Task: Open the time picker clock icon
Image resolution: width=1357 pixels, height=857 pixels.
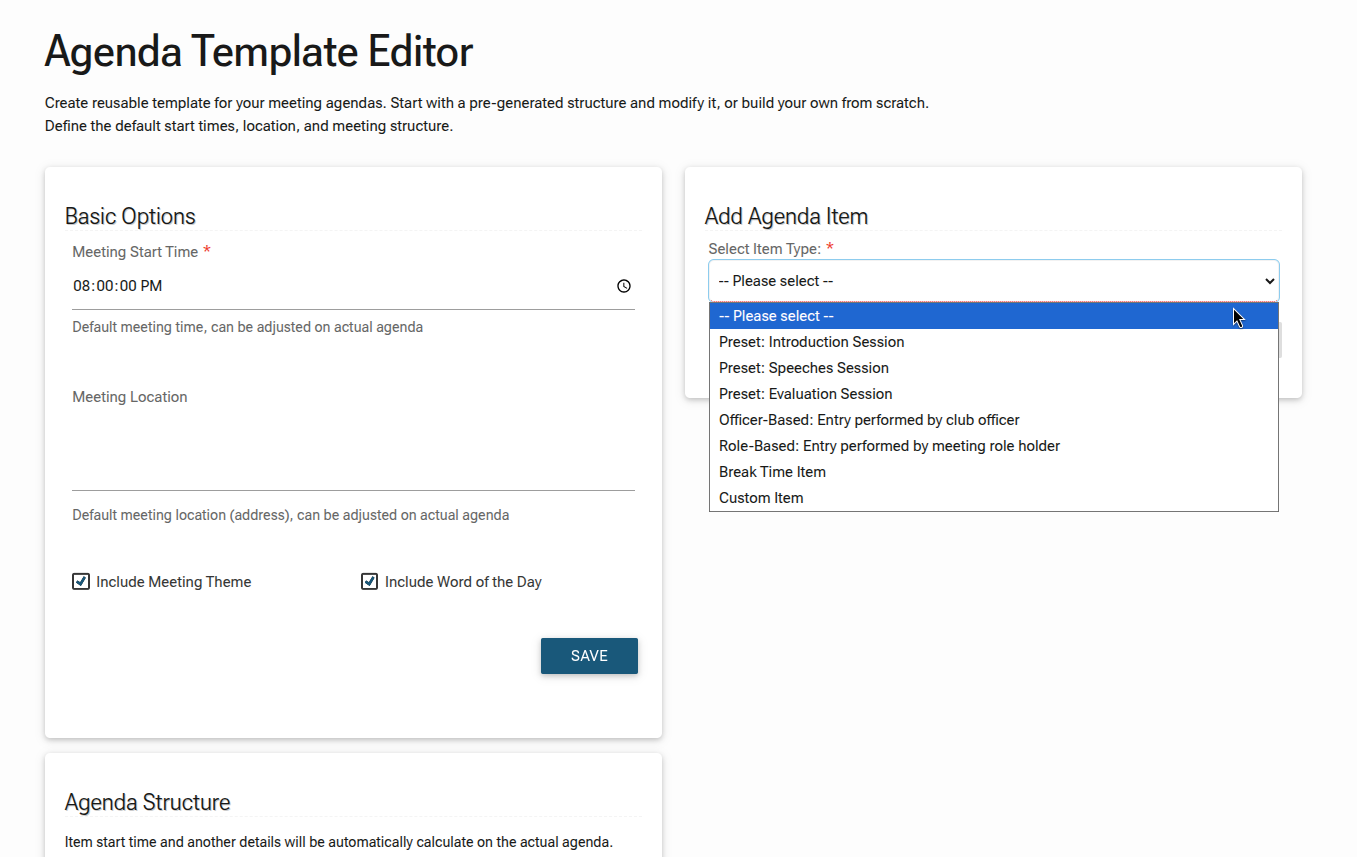Action: 624,286
